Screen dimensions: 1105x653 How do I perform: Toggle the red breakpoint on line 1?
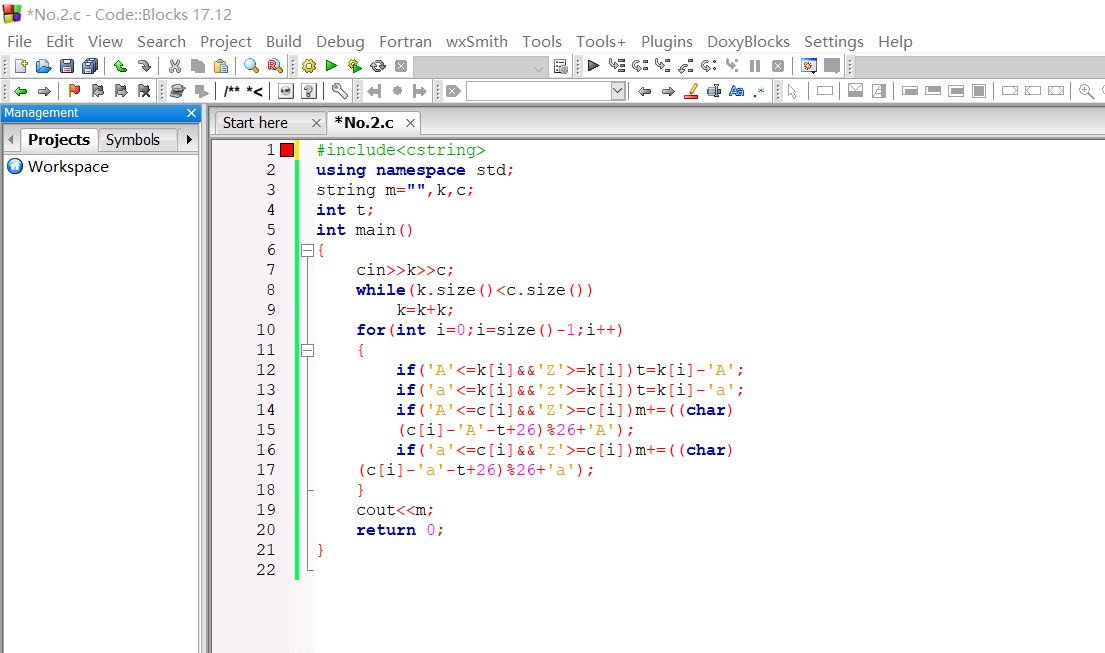click(287, 150)
